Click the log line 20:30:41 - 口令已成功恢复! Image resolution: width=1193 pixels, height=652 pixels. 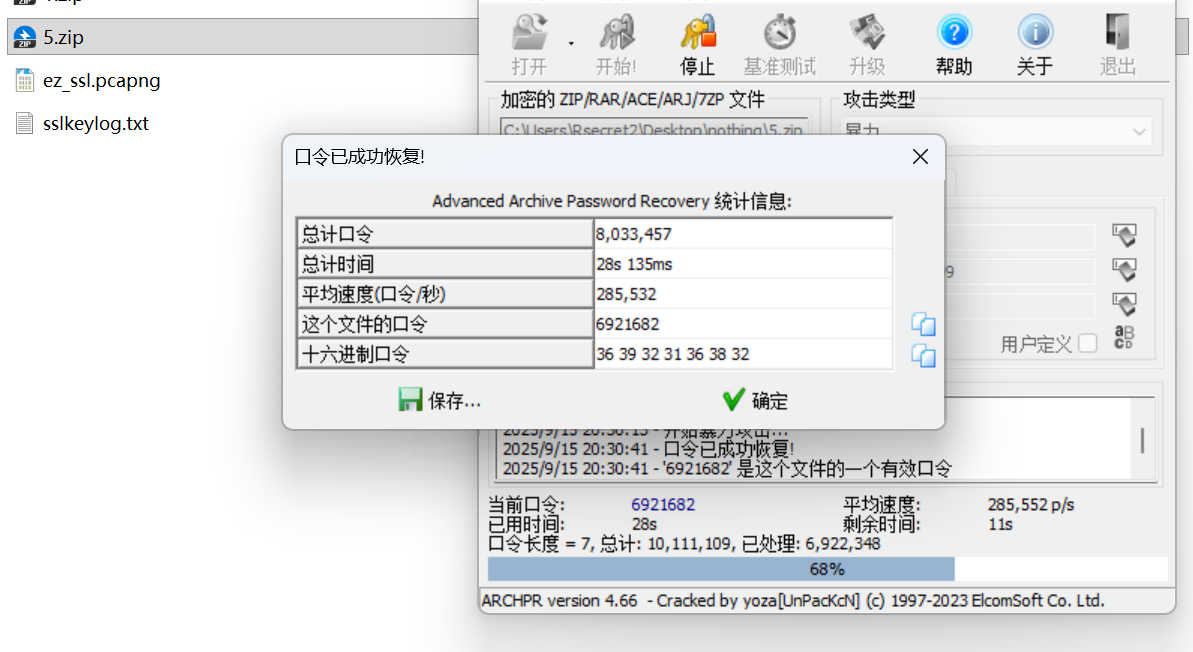click(x=648, y=449)
